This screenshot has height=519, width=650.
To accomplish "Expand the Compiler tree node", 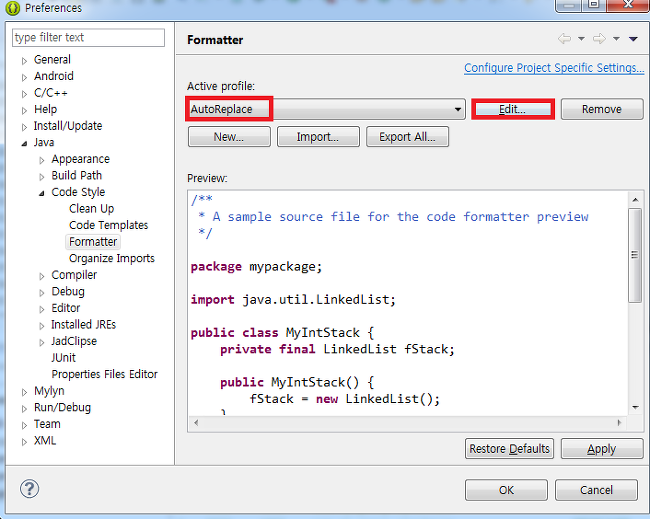I will tap(41, 276).
